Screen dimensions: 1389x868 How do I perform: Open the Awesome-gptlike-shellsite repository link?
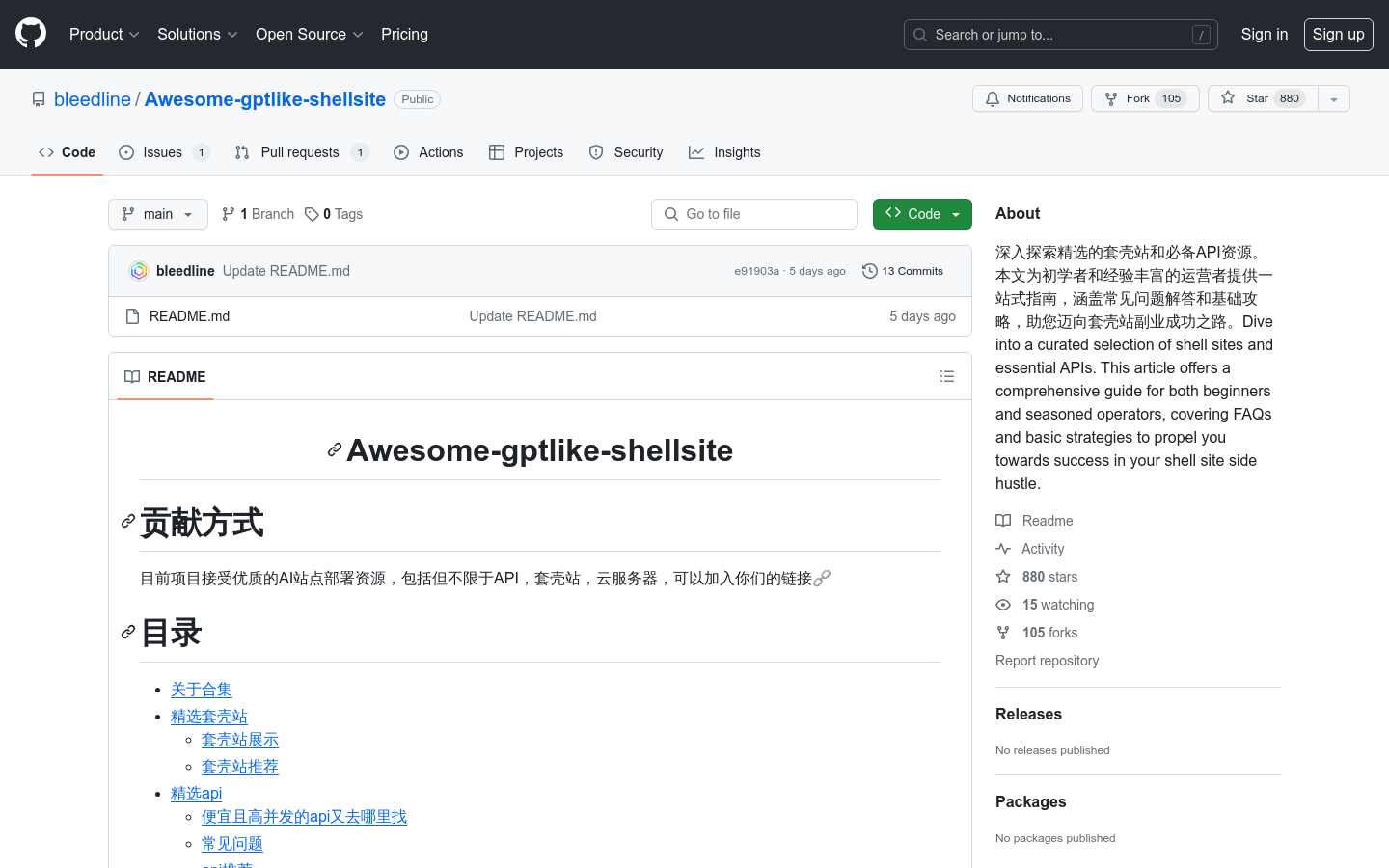265,99
